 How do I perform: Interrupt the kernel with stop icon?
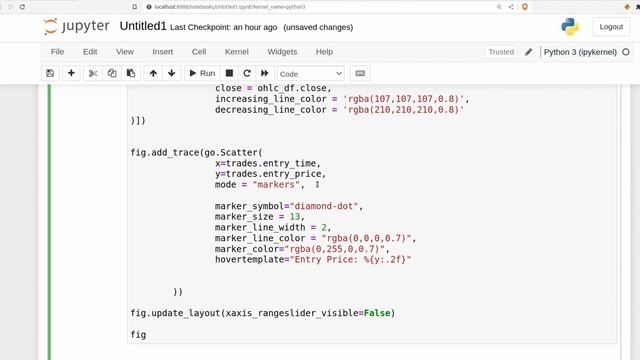pos(229,73)
